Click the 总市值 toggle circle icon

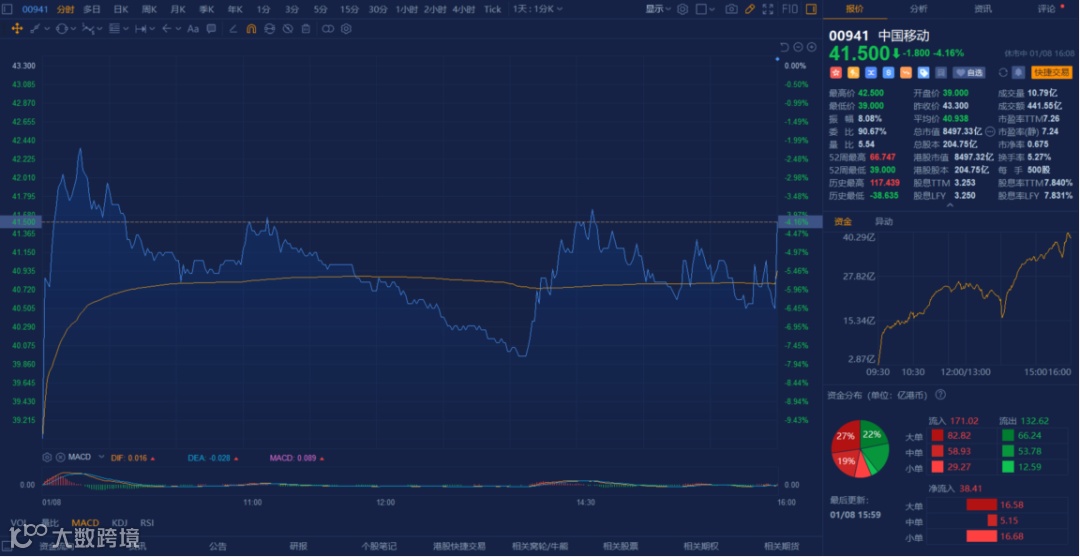990,131
